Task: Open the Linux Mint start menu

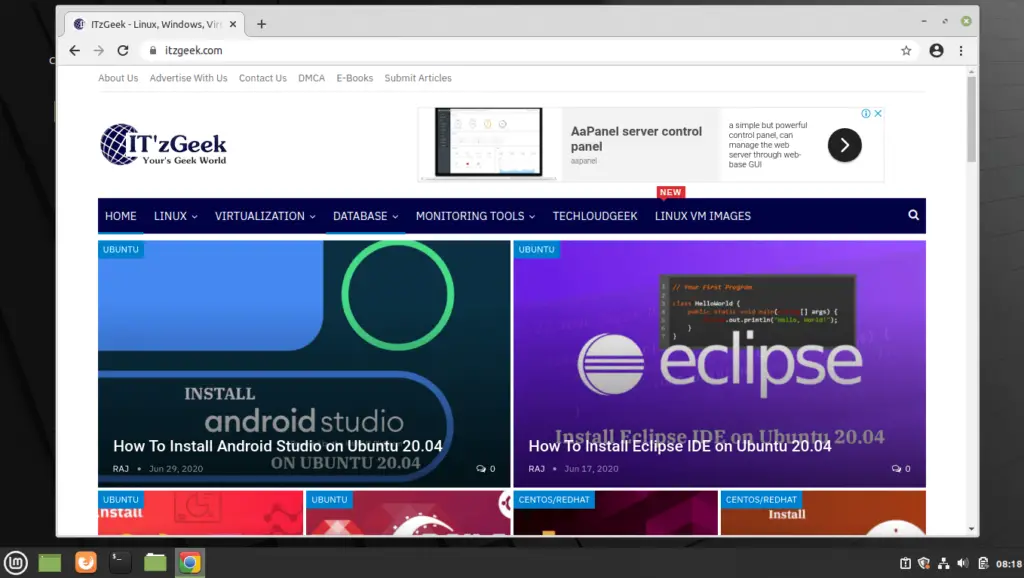Action: pyautogui.click(x=16, y=562)
